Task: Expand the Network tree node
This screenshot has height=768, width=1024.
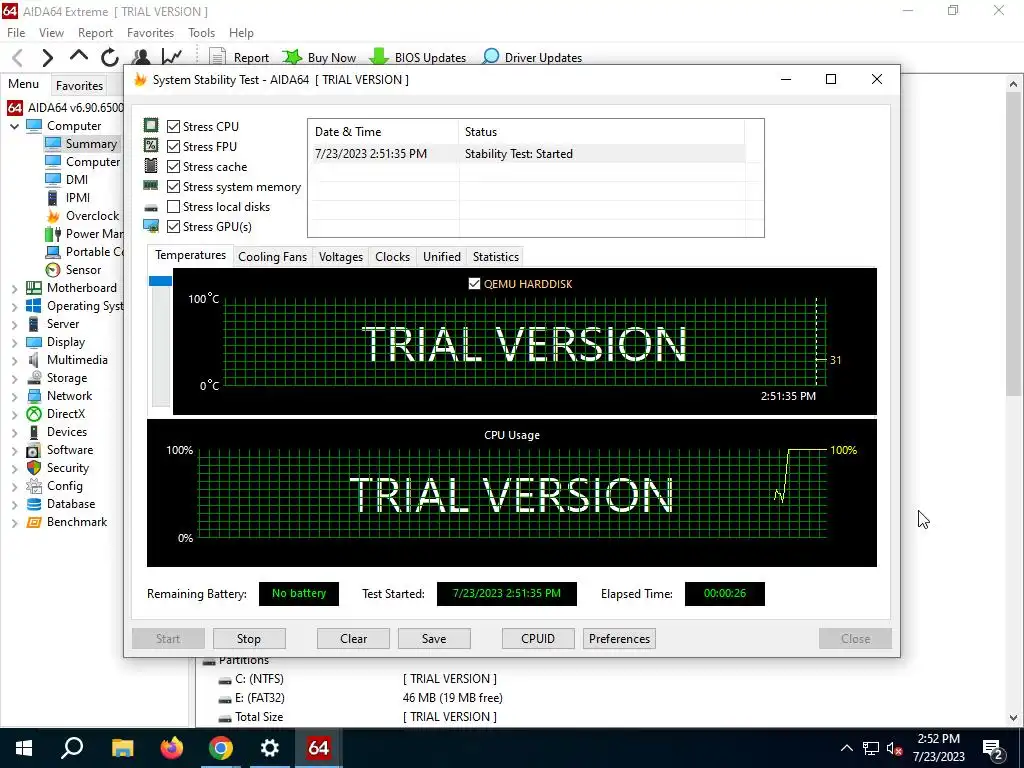Action: click(x=14, y=396)
